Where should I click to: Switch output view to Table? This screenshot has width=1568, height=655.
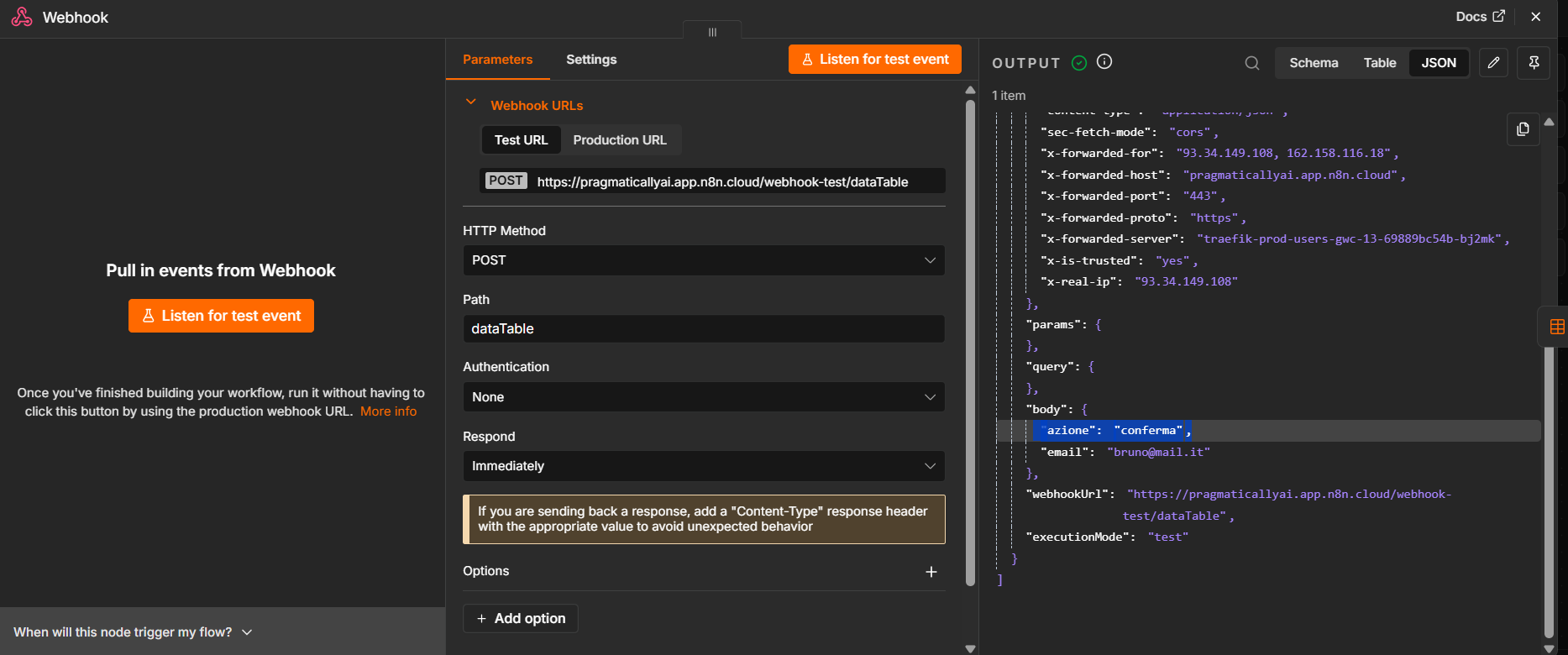(1380, 63)
